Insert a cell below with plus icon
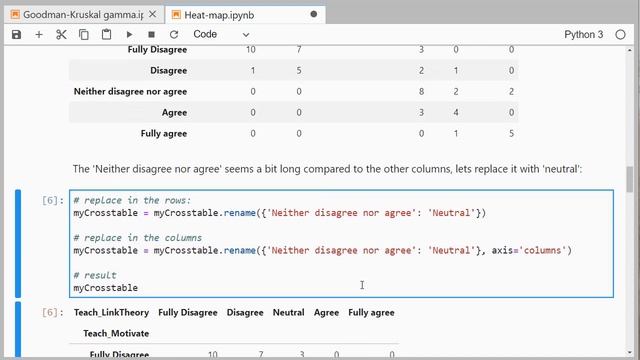Viewport: 640px width, 360px height. tap(39, 35)
